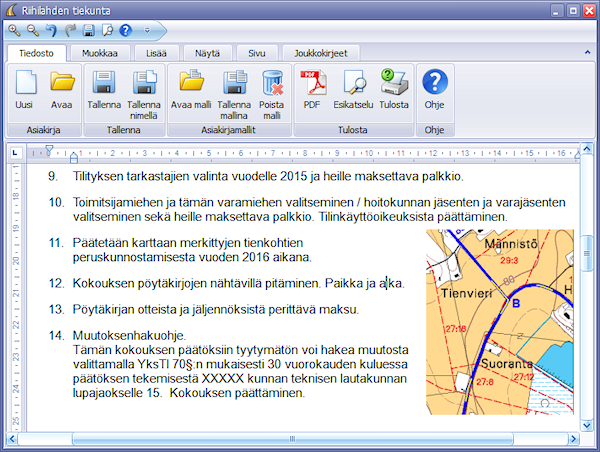600x452 pixels.
Task: Expand the quick access toolbar customize arrow
Action: coord(147,31)
